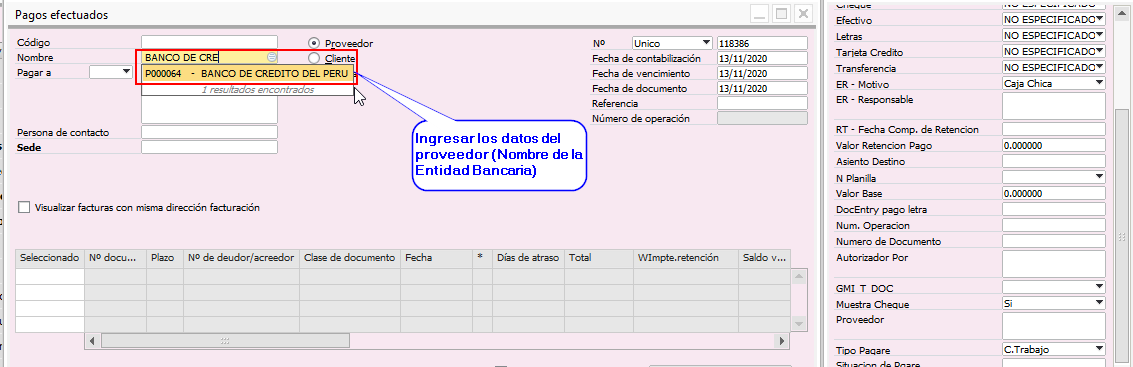Click the ER - Responsable text box

click(1054, 106)
